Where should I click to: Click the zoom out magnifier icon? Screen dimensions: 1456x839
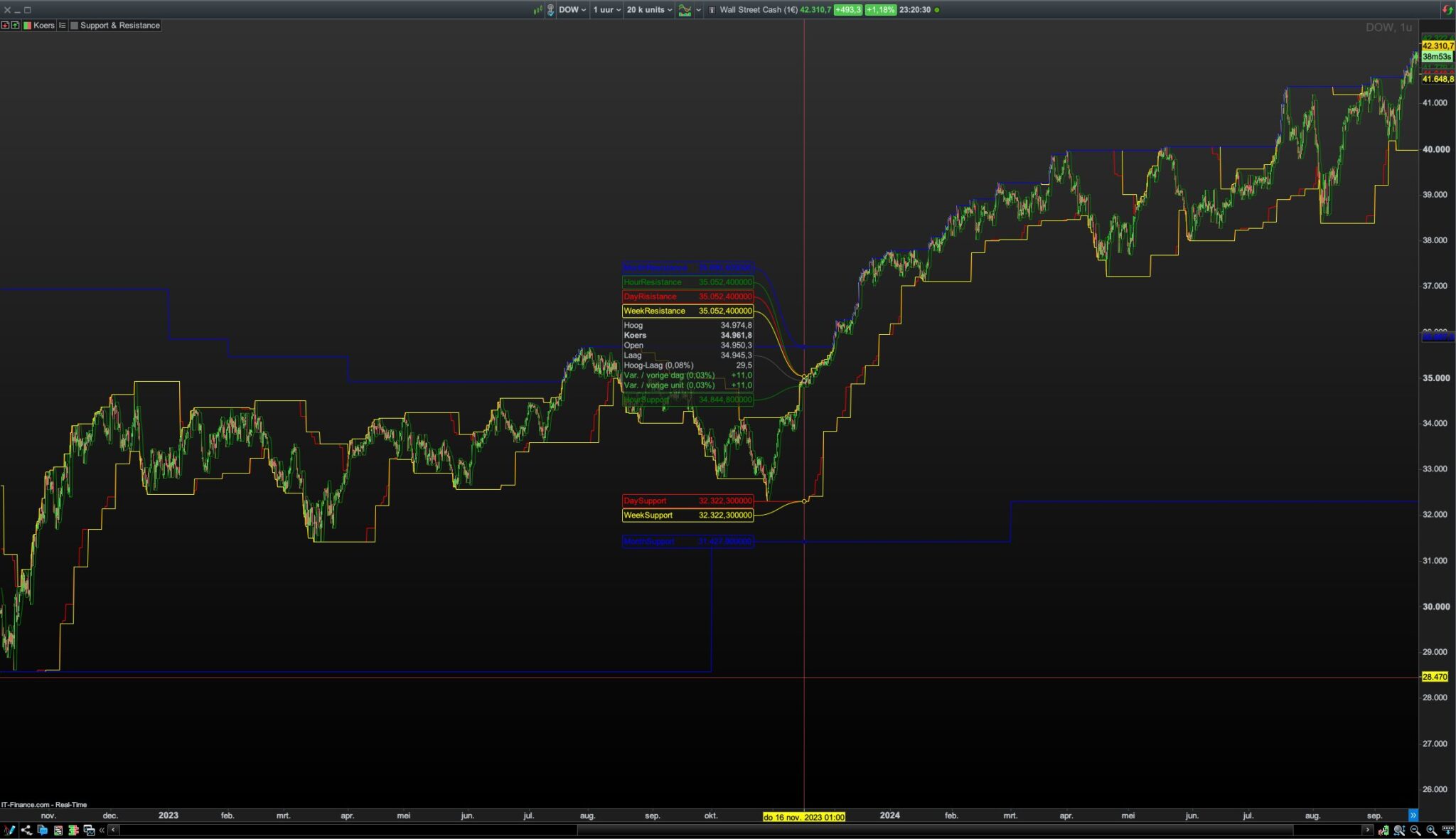tap(1415, 830)
